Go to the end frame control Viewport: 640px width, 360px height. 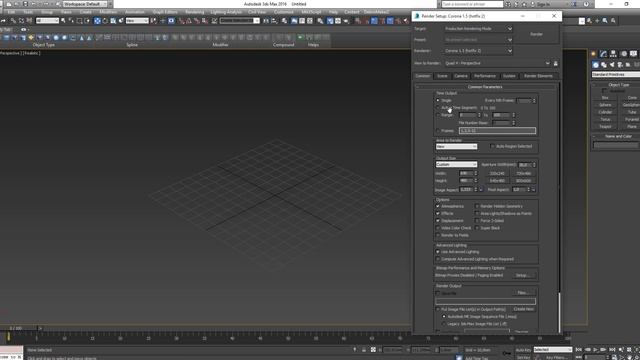tap(612, 350)
